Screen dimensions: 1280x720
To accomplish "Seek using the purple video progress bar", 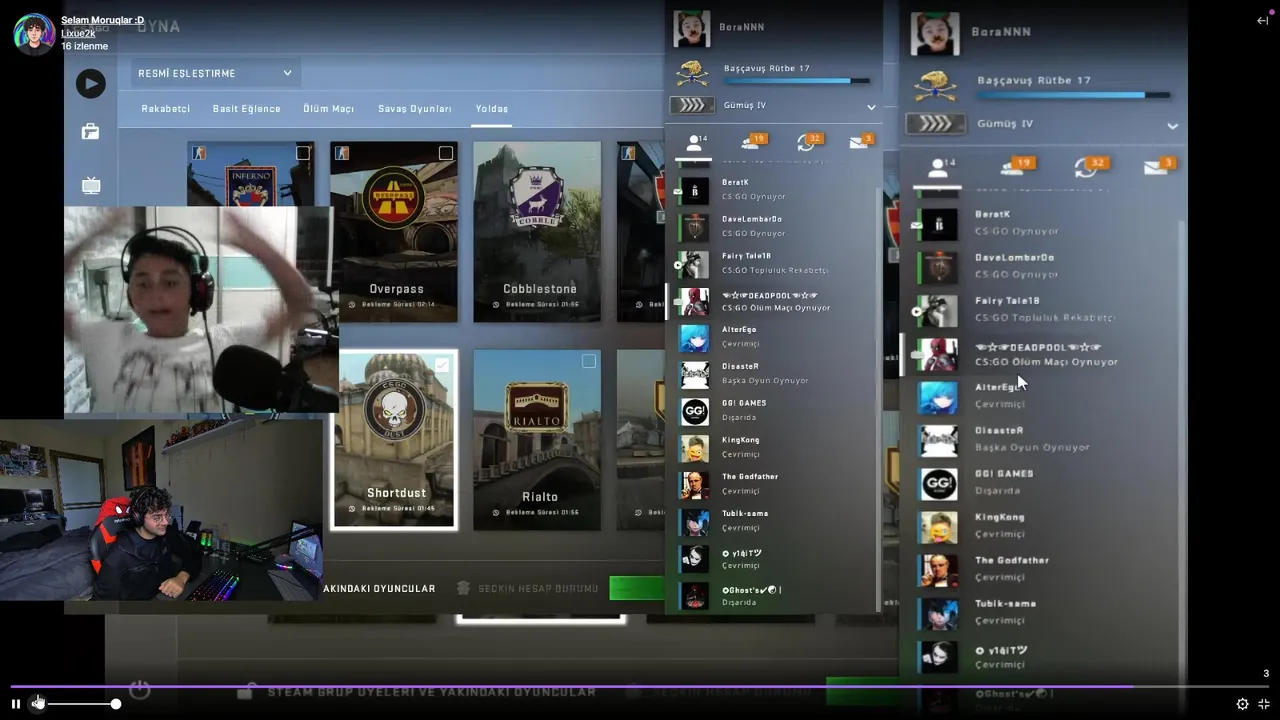I will 640,687.
